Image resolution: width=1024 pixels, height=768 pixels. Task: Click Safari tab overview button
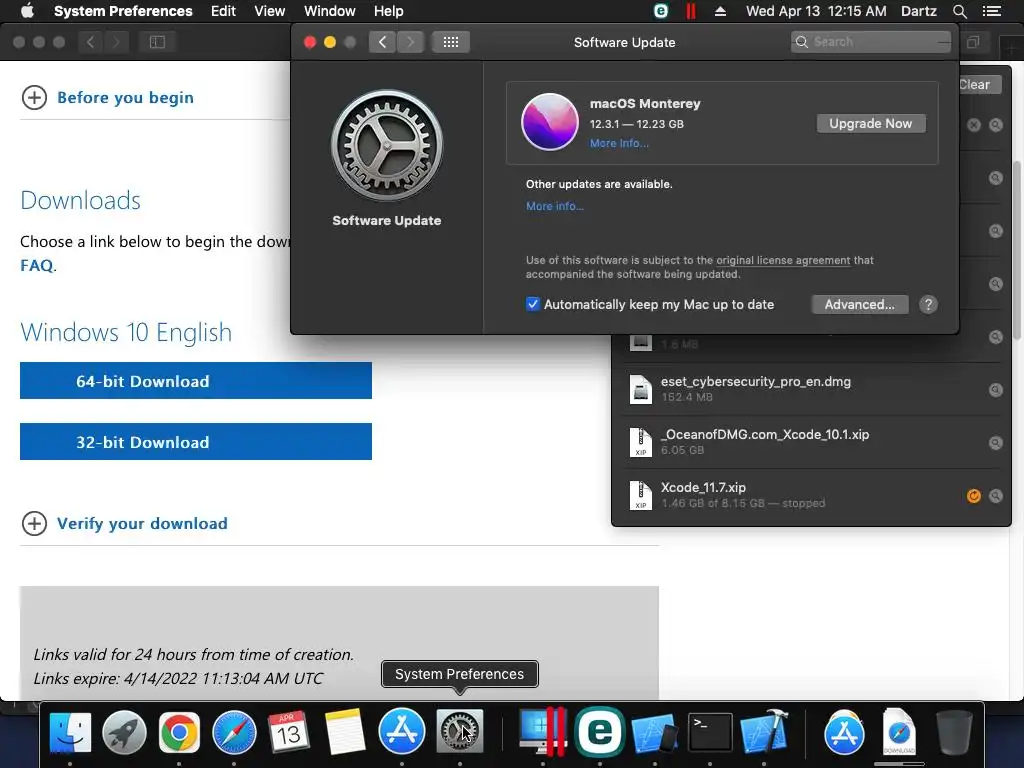(973, 42)
